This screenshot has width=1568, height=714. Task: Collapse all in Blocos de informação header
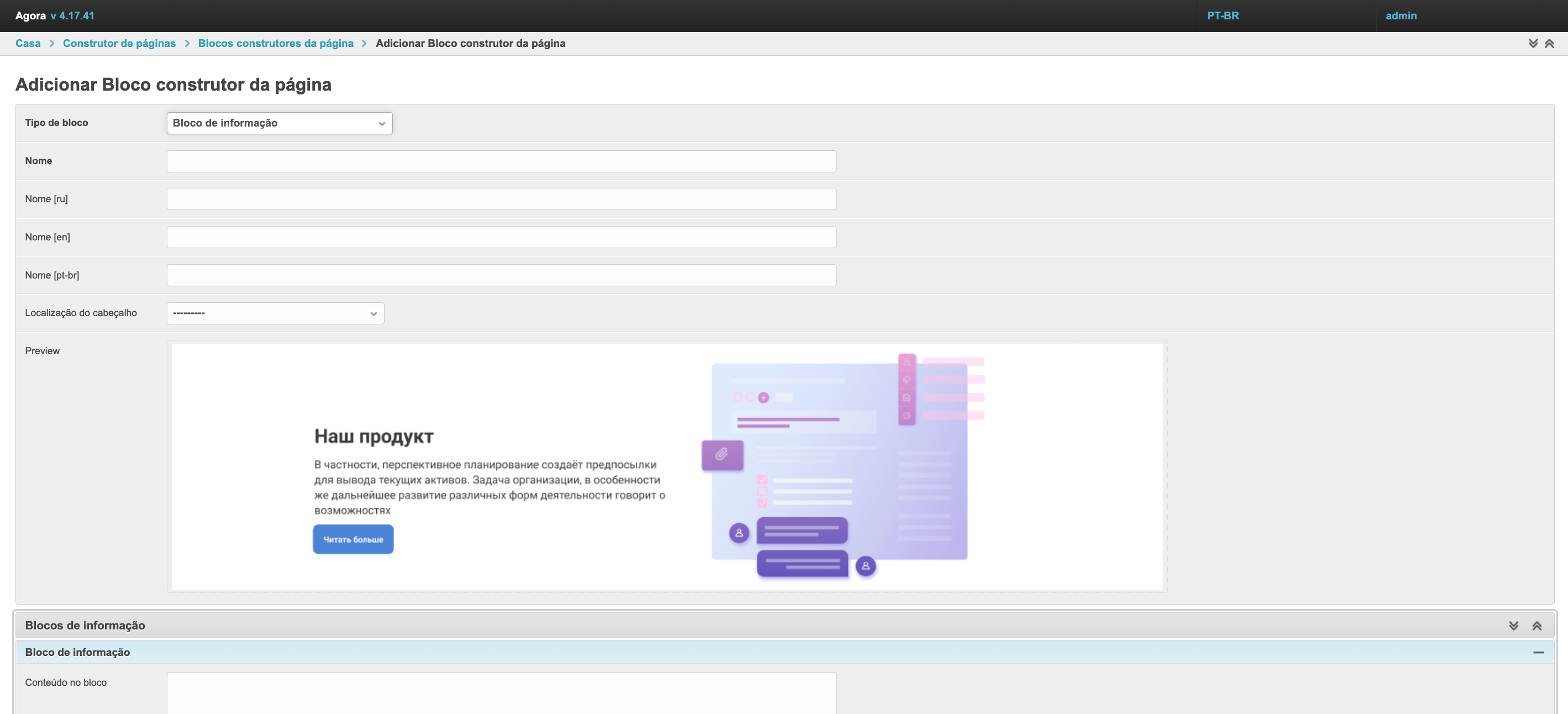[1537, 626]
